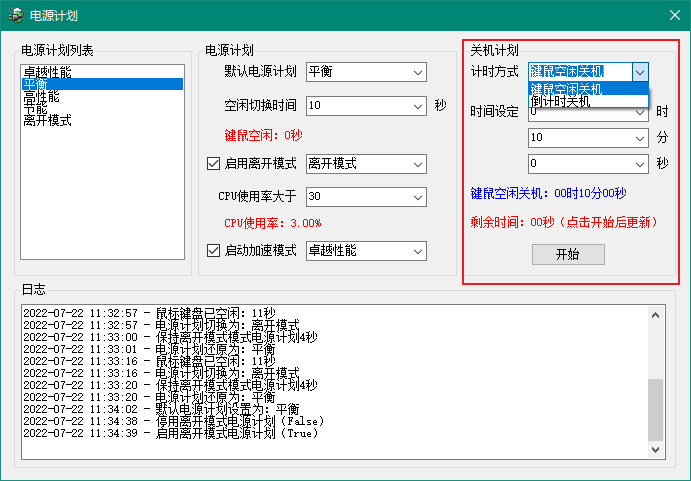This screenshot has height=481, width=691.
Task: Open the 卓越性能 acceleration plan dropdown
Action: (x=366, y=251)
